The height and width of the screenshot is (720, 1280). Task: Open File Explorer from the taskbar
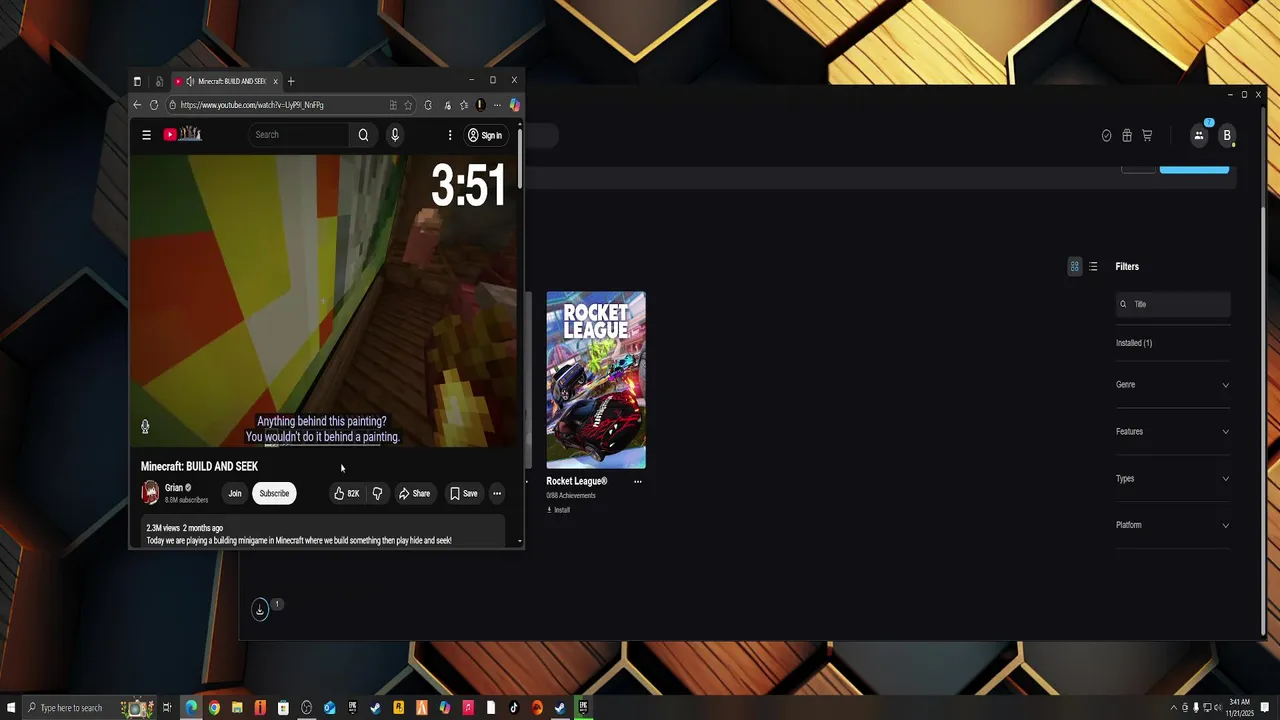click(x=237, y=708)
